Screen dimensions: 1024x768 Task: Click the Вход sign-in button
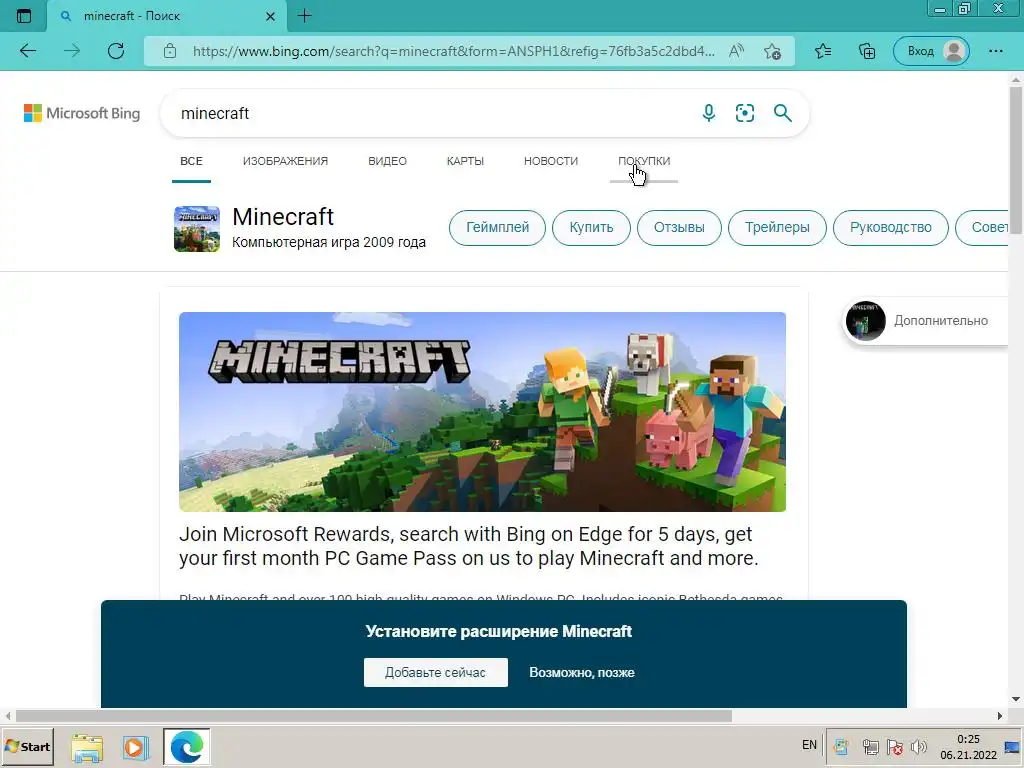931,51
